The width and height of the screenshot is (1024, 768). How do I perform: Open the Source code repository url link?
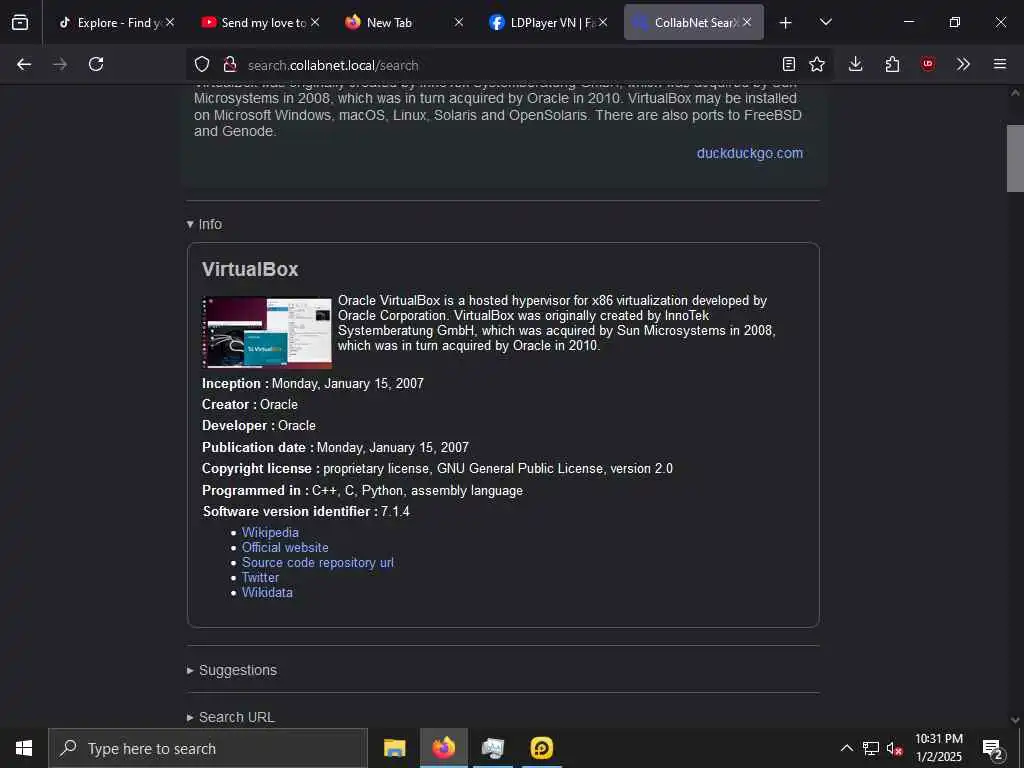pos(318,562)
